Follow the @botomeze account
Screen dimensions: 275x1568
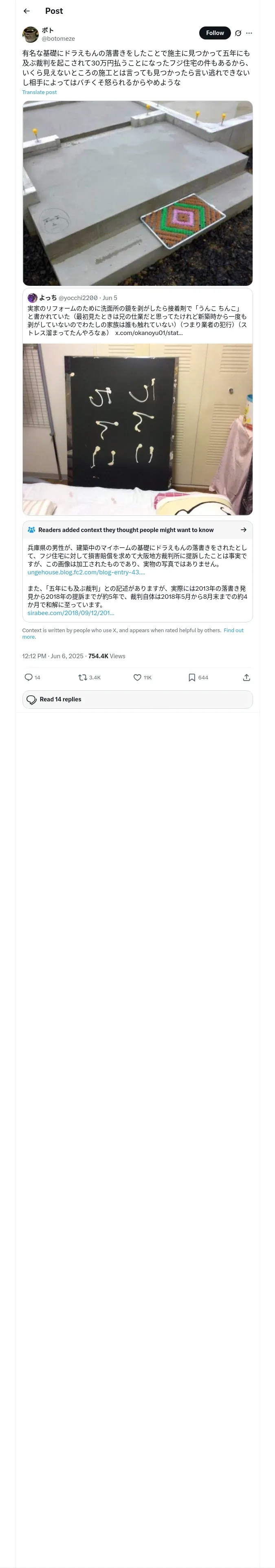coord(215,33)
